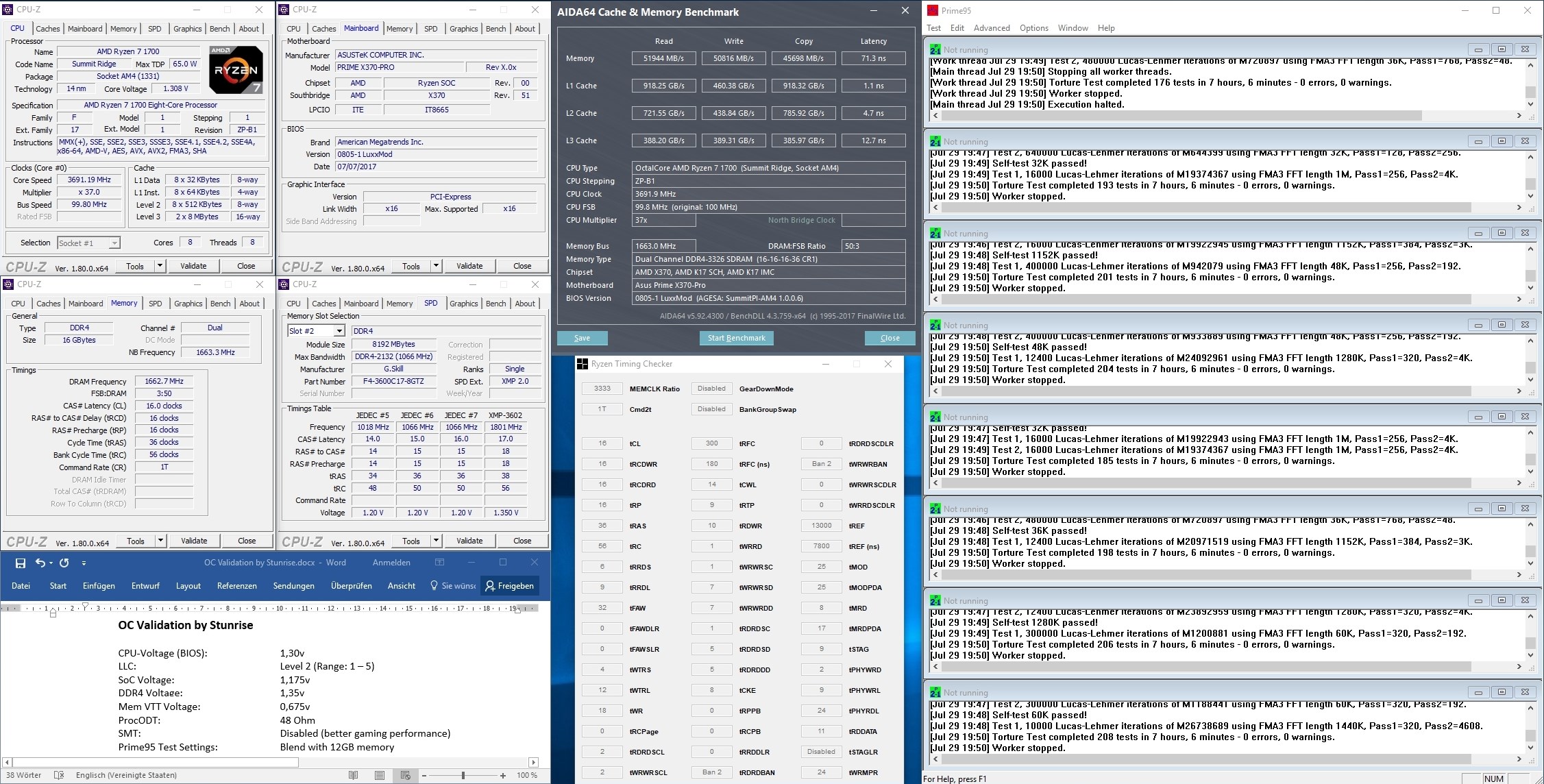1544x784 pixels.
Task: Switch to Read Mode view icon
Action: click(x=354, y=775)
